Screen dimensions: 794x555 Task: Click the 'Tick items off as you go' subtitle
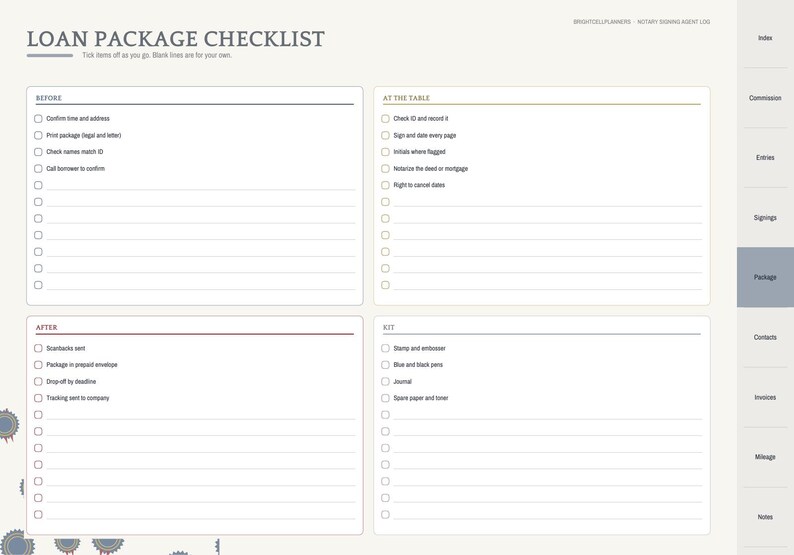tap(157, 55)
